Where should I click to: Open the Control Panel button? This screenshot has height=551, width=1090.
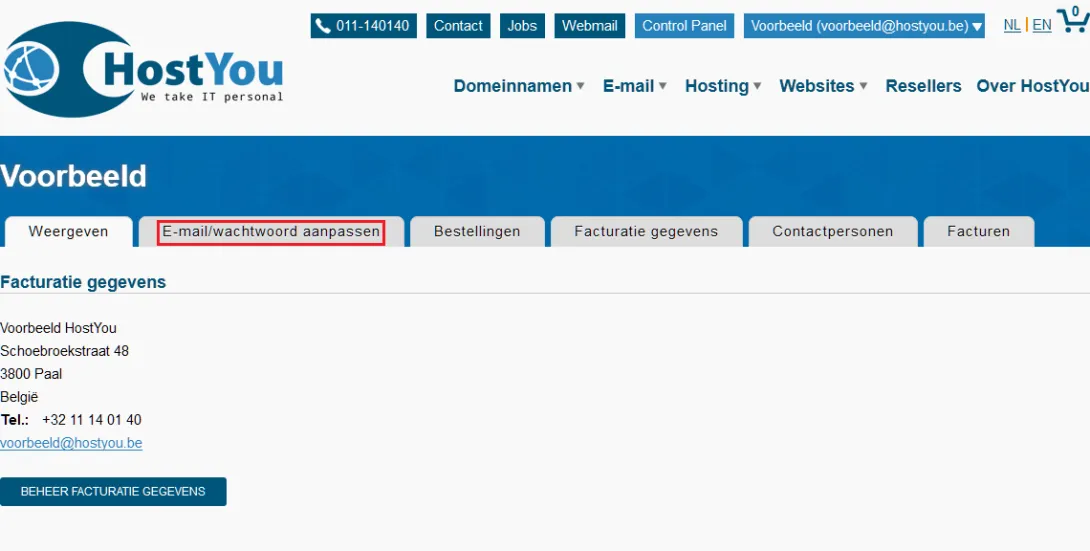tap(685, 26)
